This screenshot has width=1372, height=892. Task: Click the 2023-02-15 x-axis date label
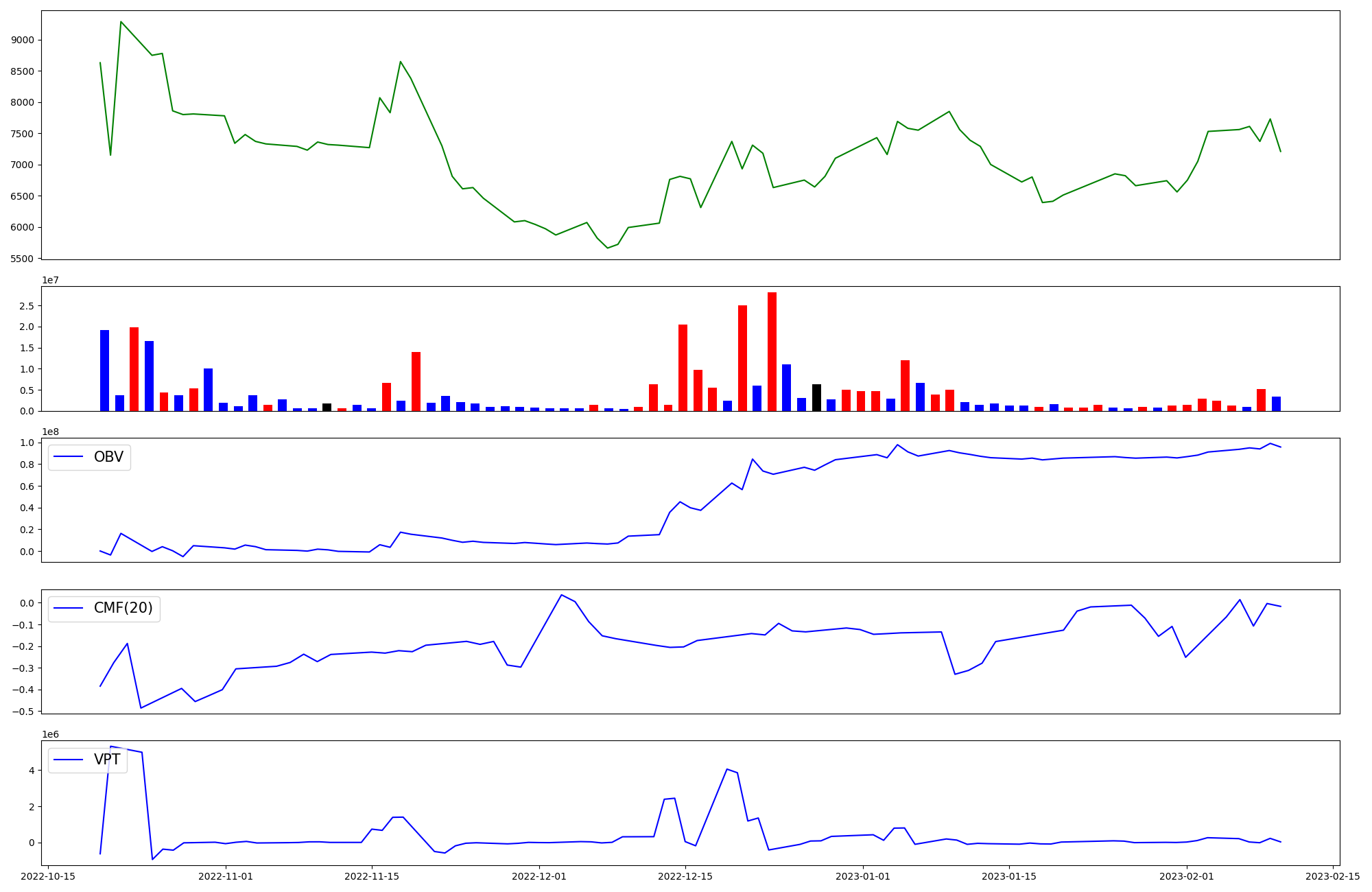1332,876
